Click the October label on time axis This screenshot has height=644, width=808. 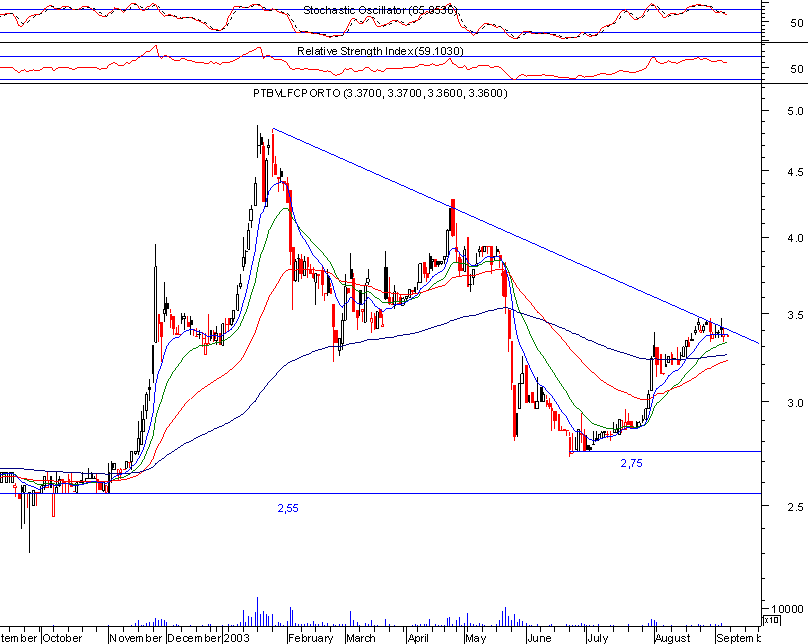[62, 638]
